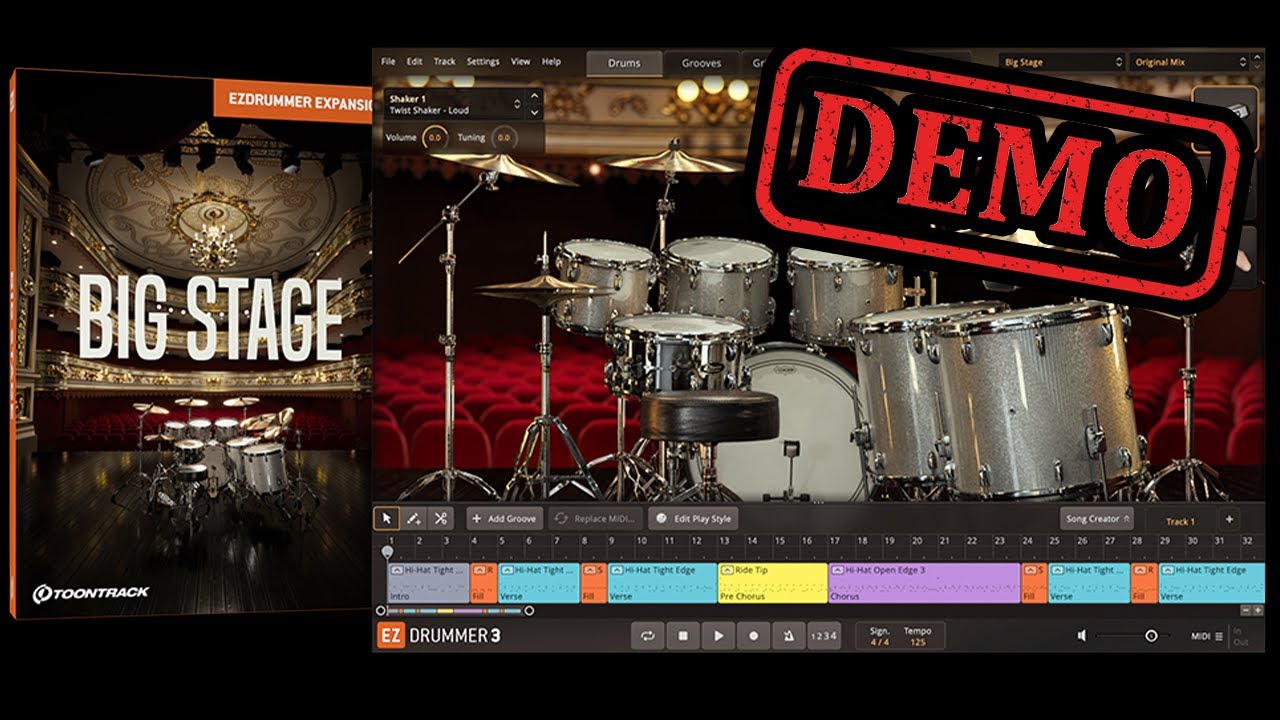
Task: Zoom out the timeline with minus button
Action: 1246,610
